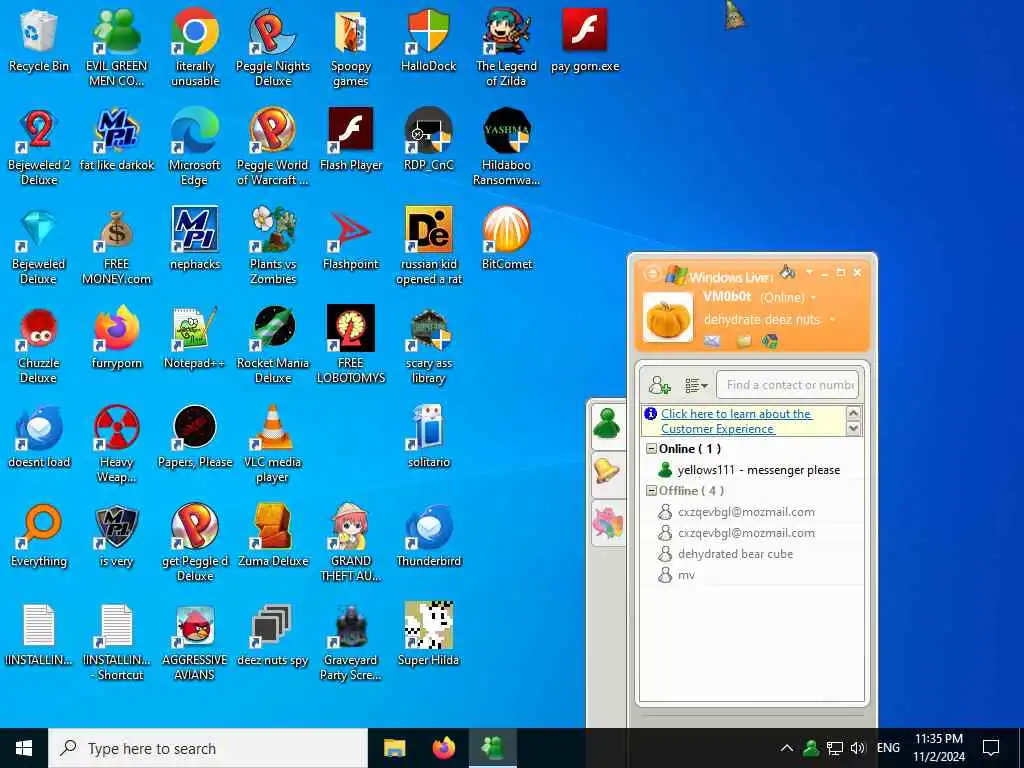This screenshot has height=768, width=1024.
Task: Select the solitario desktop icon
Action: 428,437
